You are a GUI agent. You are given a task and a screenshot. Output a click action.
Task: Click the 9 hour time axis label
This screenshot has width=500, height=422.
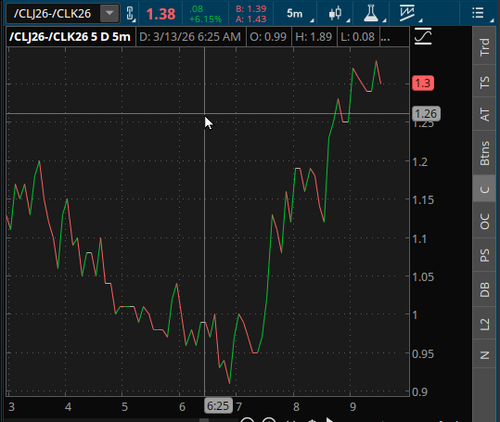(353, 407)
